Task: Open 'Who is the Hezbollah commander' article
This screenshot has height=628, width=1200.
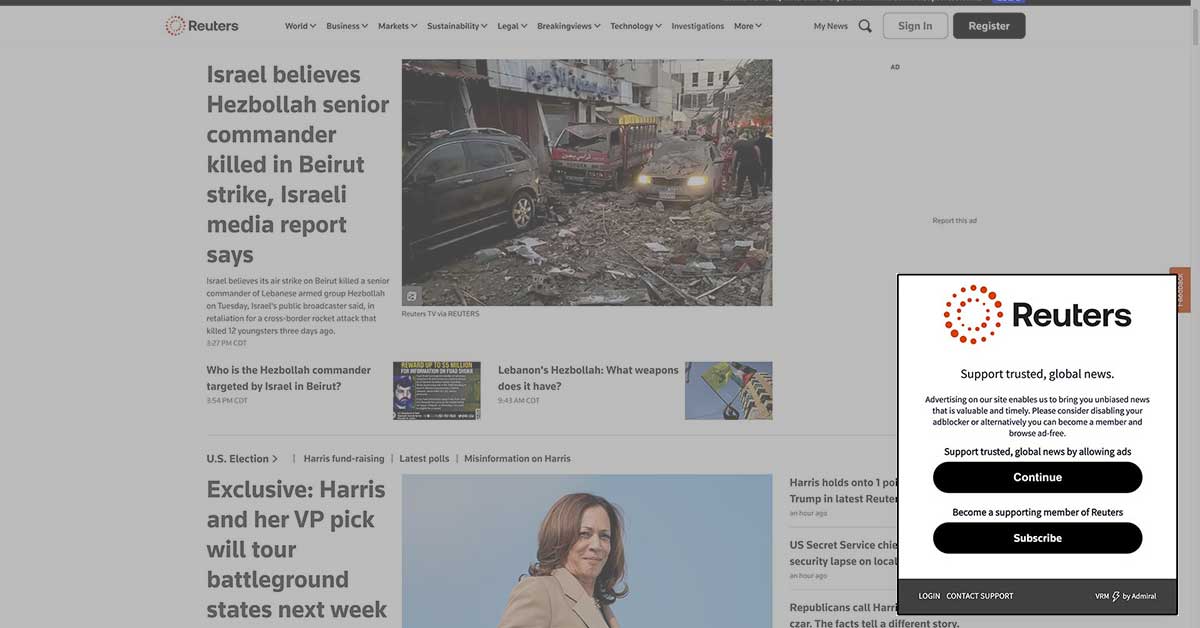Action: [x=289, y=378]
